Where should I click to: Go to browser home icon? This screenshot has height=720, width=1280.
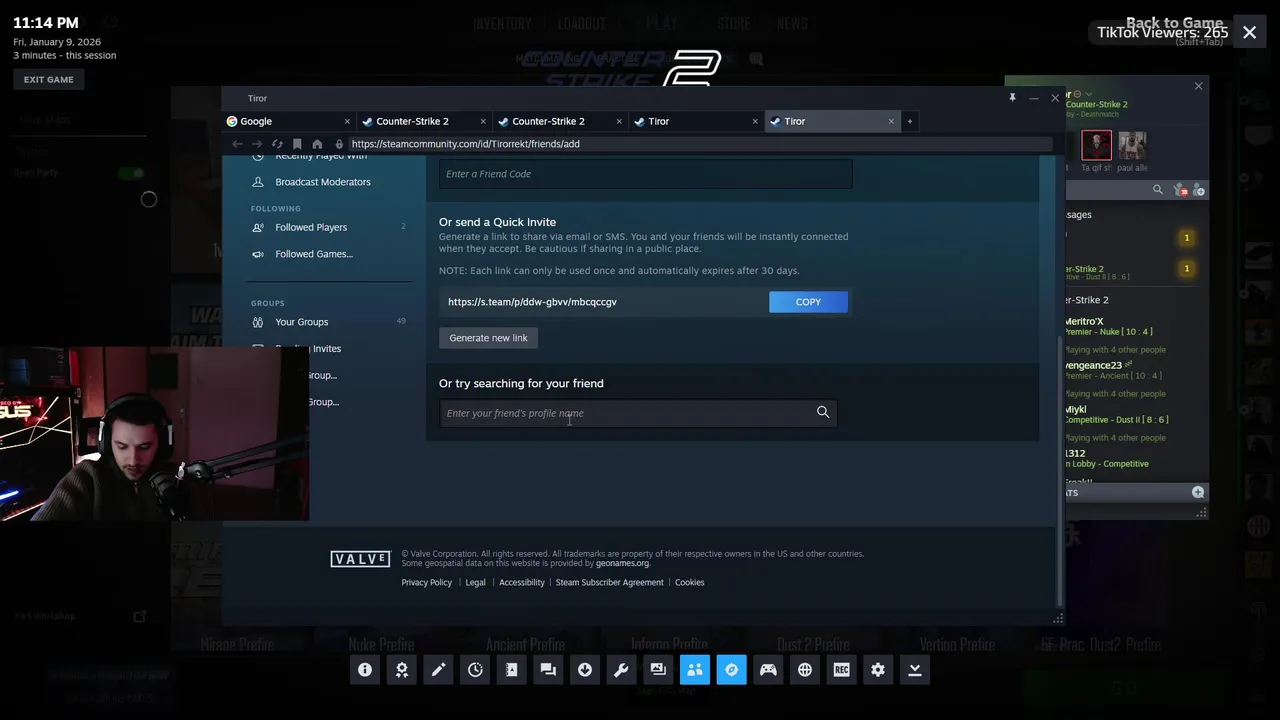[x=317, y=144]
